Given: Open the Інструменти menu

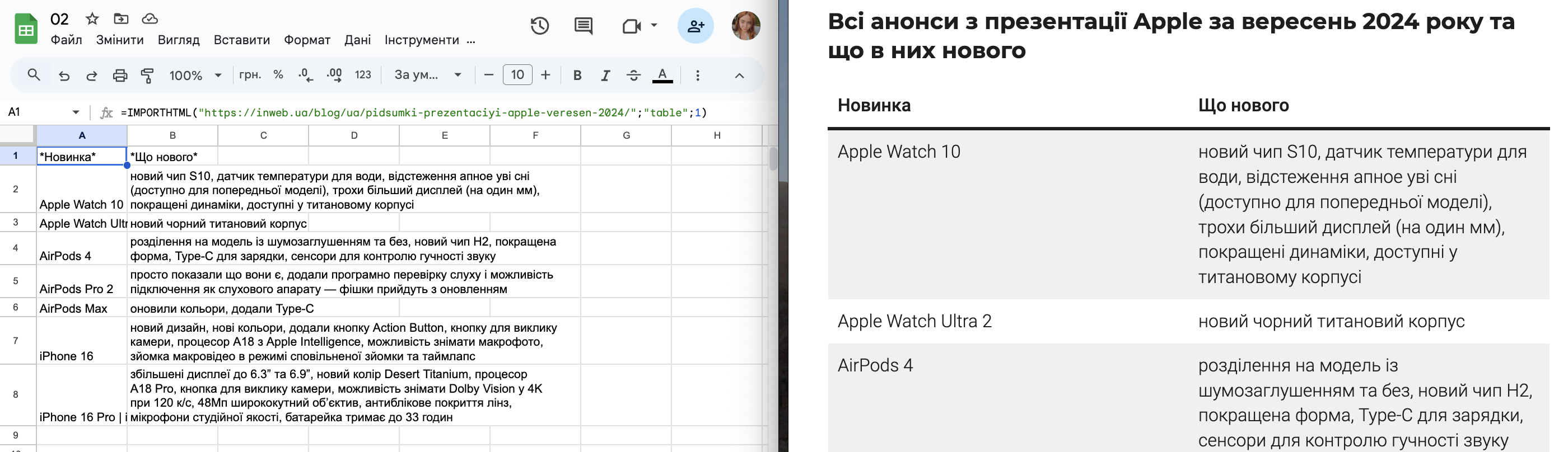Looking at the screenshot, I should click(x=422, y=40).
